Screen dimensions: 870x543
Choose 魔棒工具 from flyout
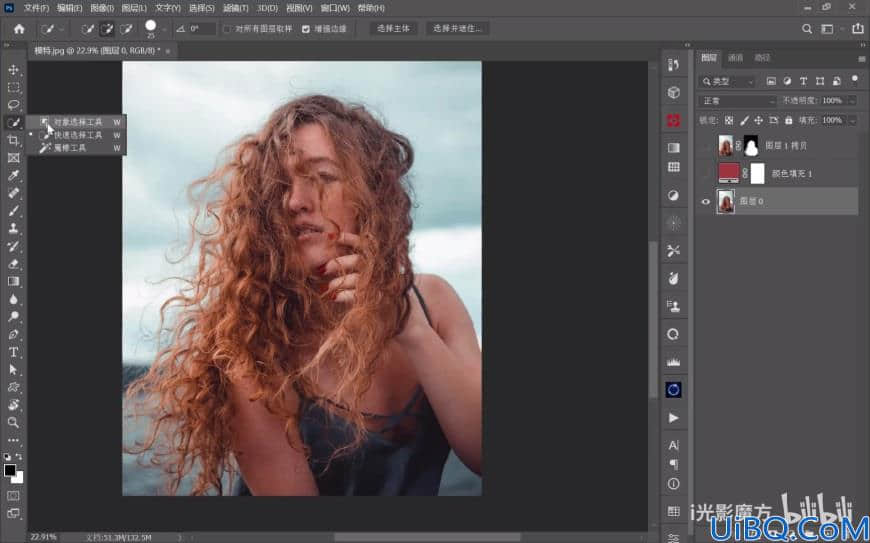[77, 148]
